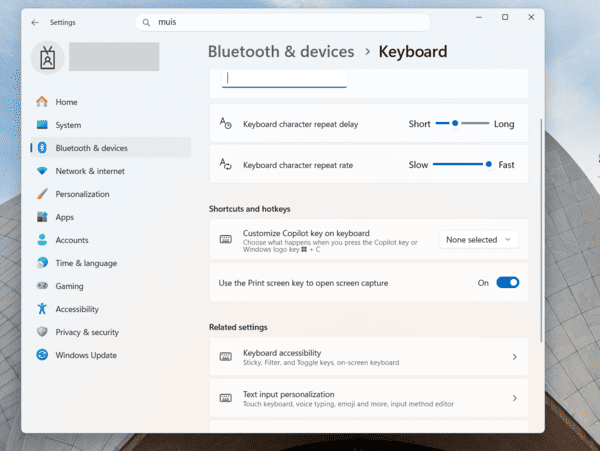The image size is (600, 451).
Task: Open Accessibility settings category
Action: pos(110,309)
